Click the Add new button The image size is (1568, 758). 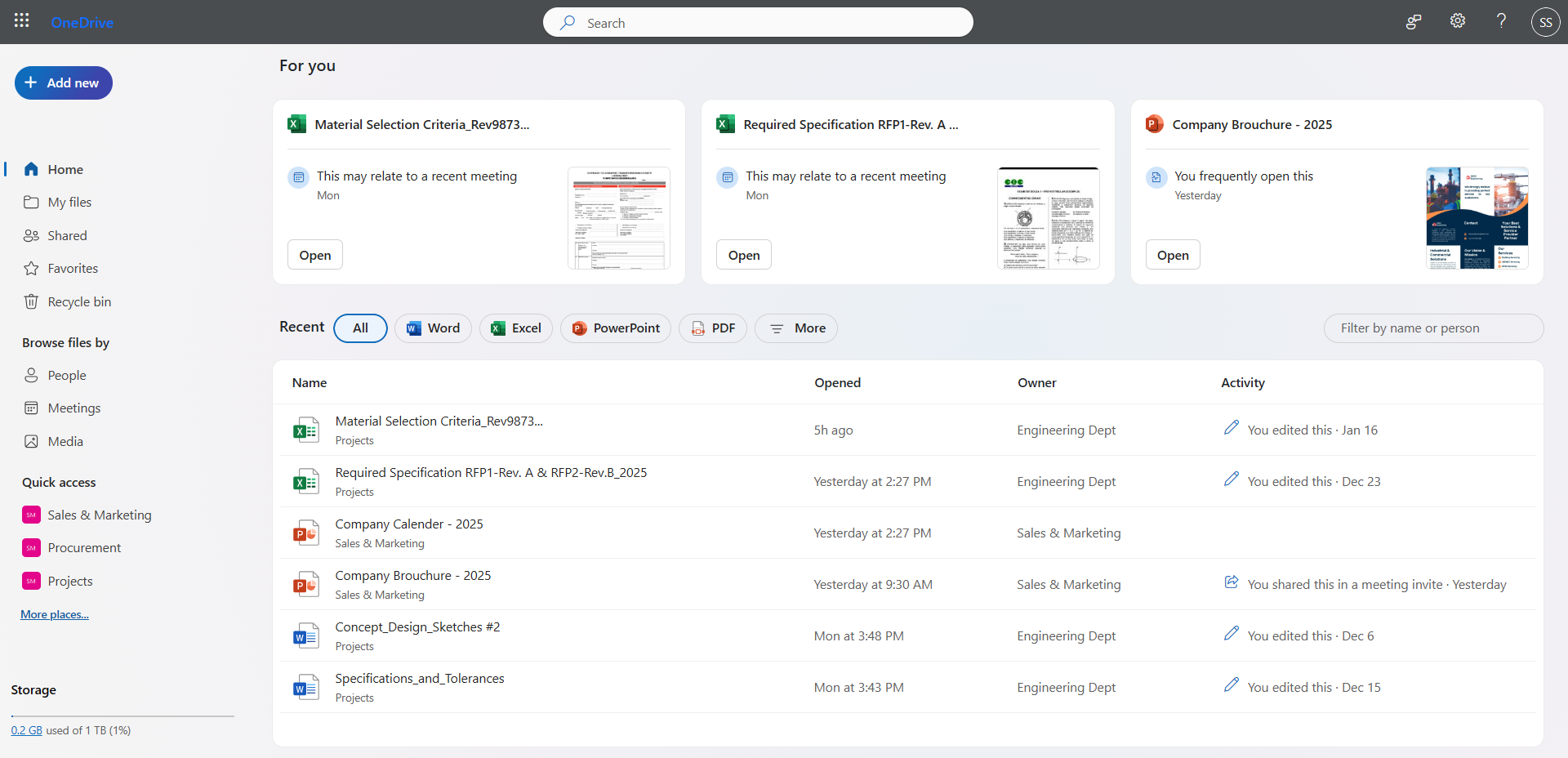click(64, 82)
